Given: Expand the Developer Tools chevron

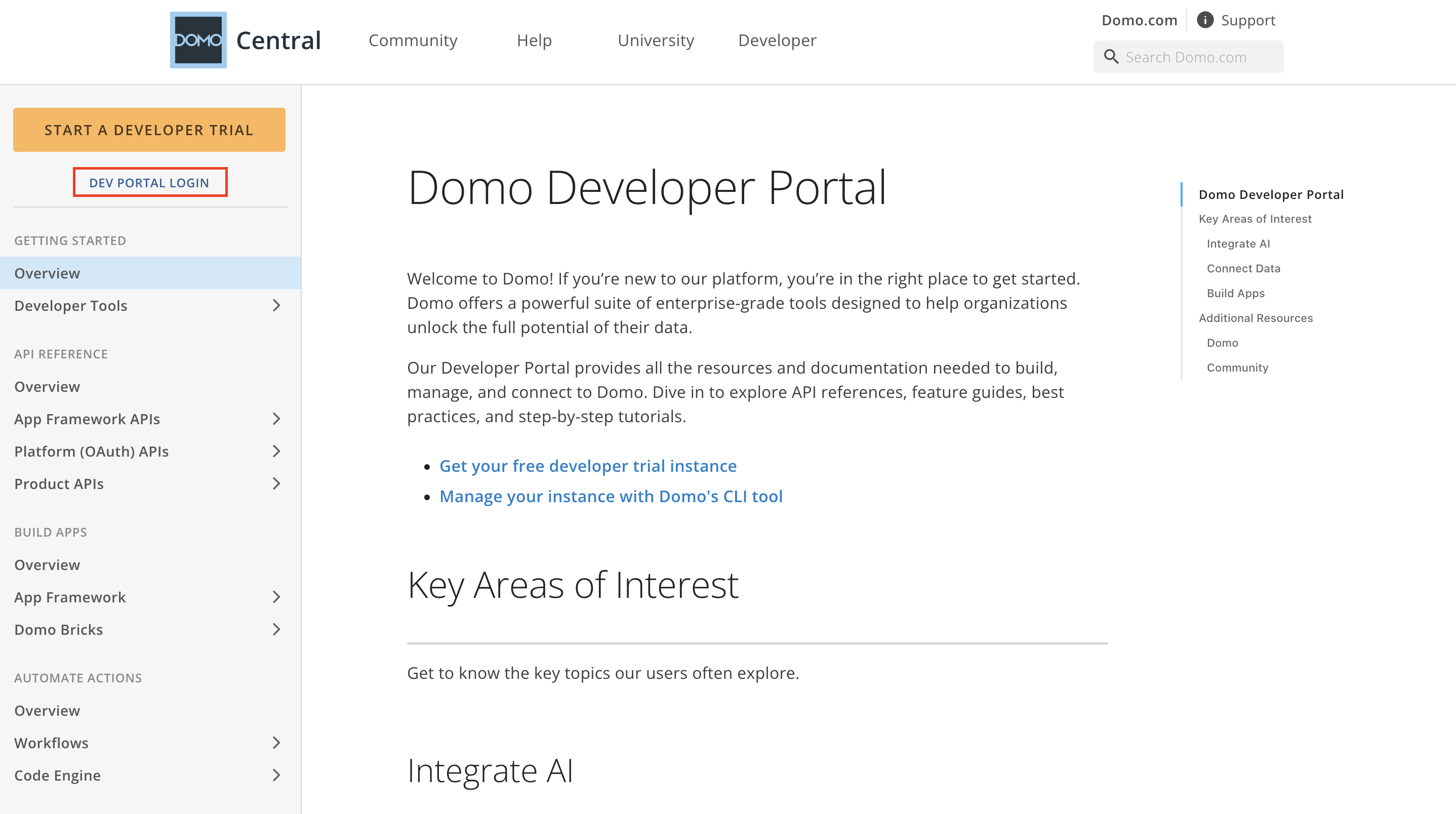Looking at the screenshot, I should click(276, 305).
